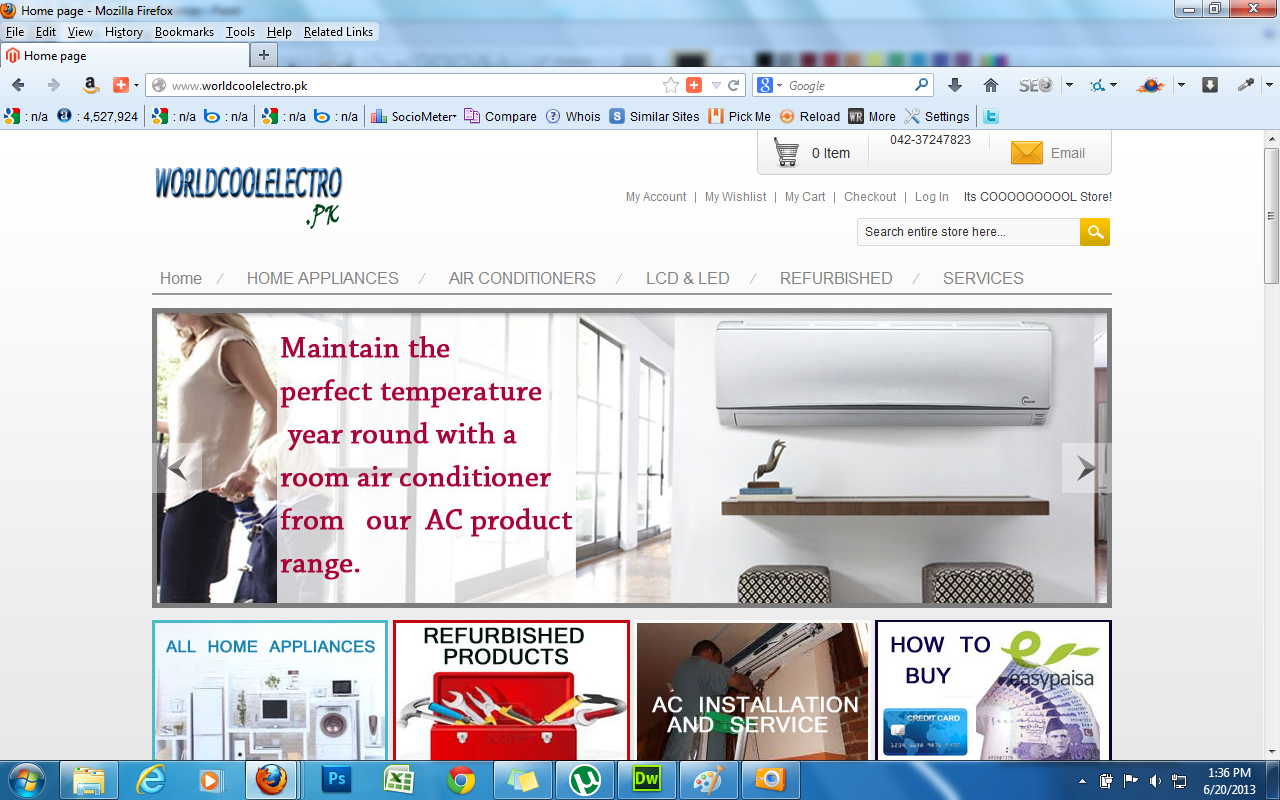Click the eyedropper color picker icon

pos(1246,85)
